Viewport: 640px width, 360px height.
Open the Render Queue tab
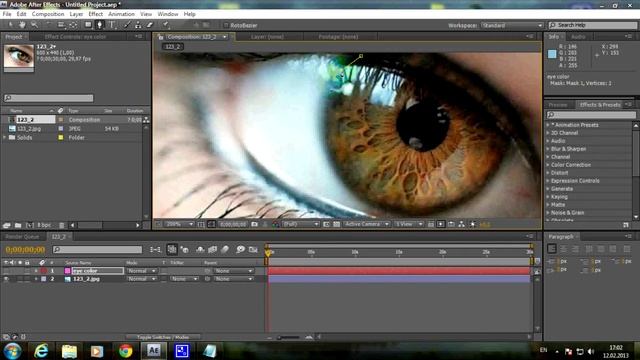click(22, 237)
